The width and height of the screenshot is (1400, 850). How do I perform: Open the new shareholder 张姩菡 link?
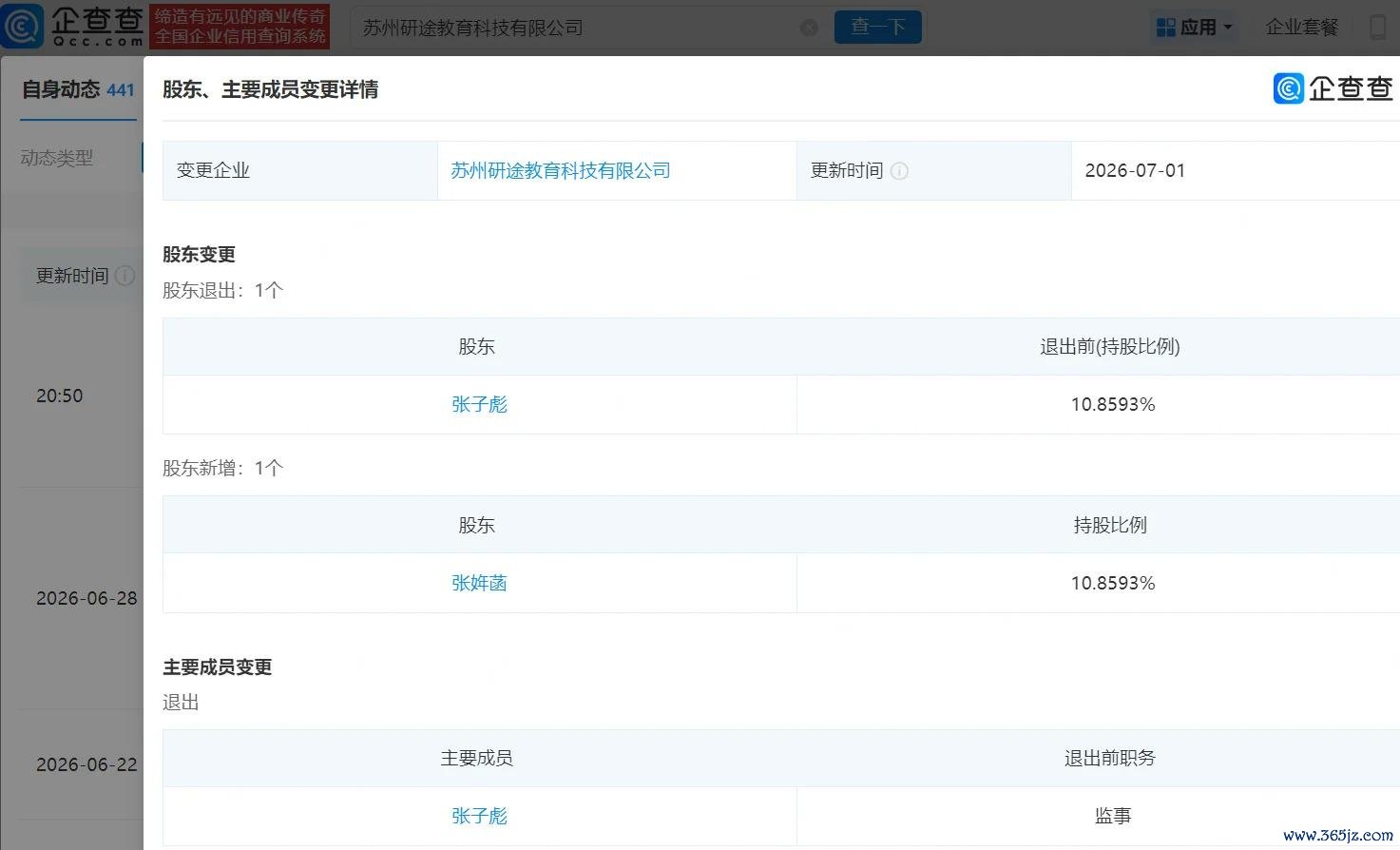click(479, 583)
